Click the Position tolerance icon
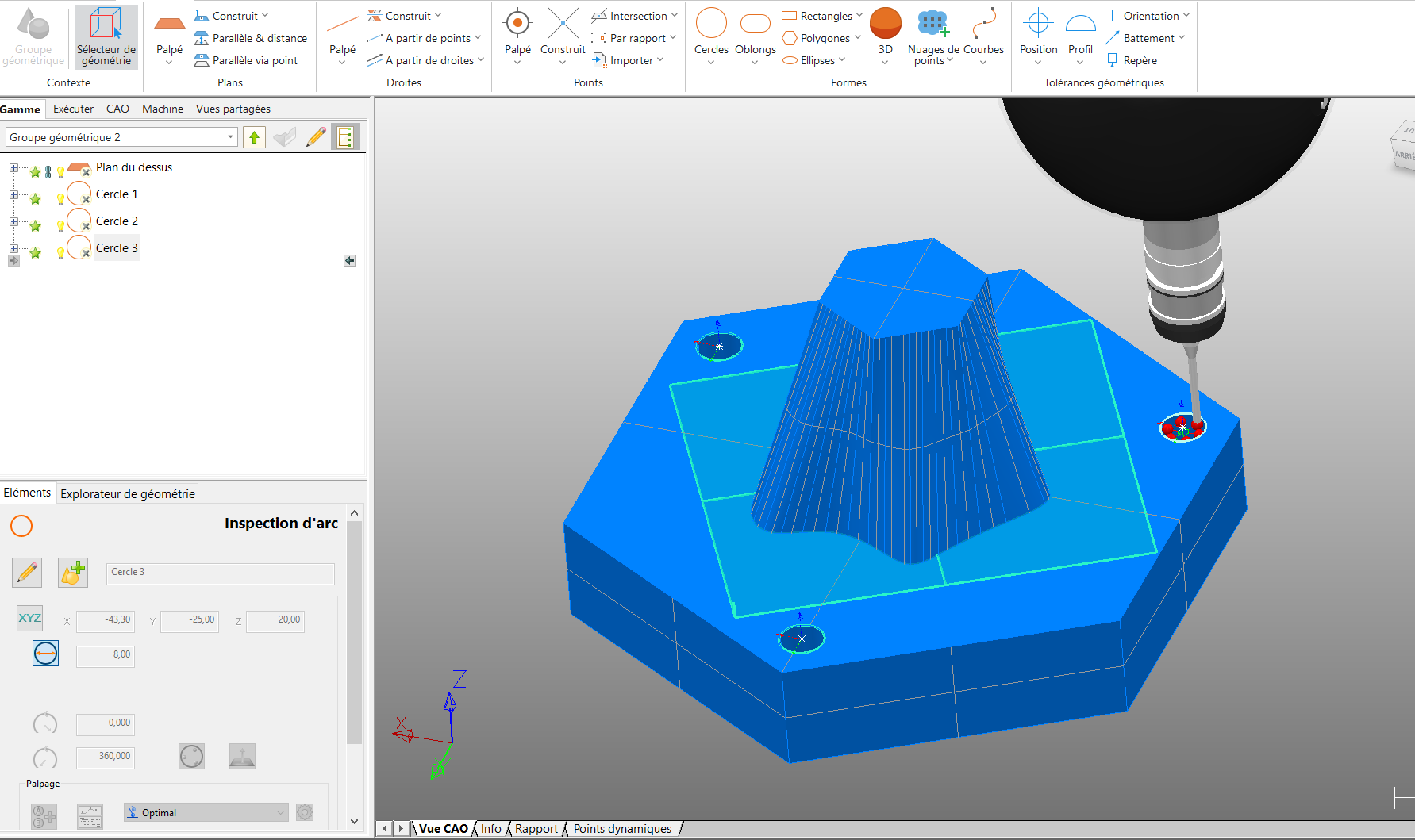This screenshot has height=840, width=1415. click(1038, 25)
